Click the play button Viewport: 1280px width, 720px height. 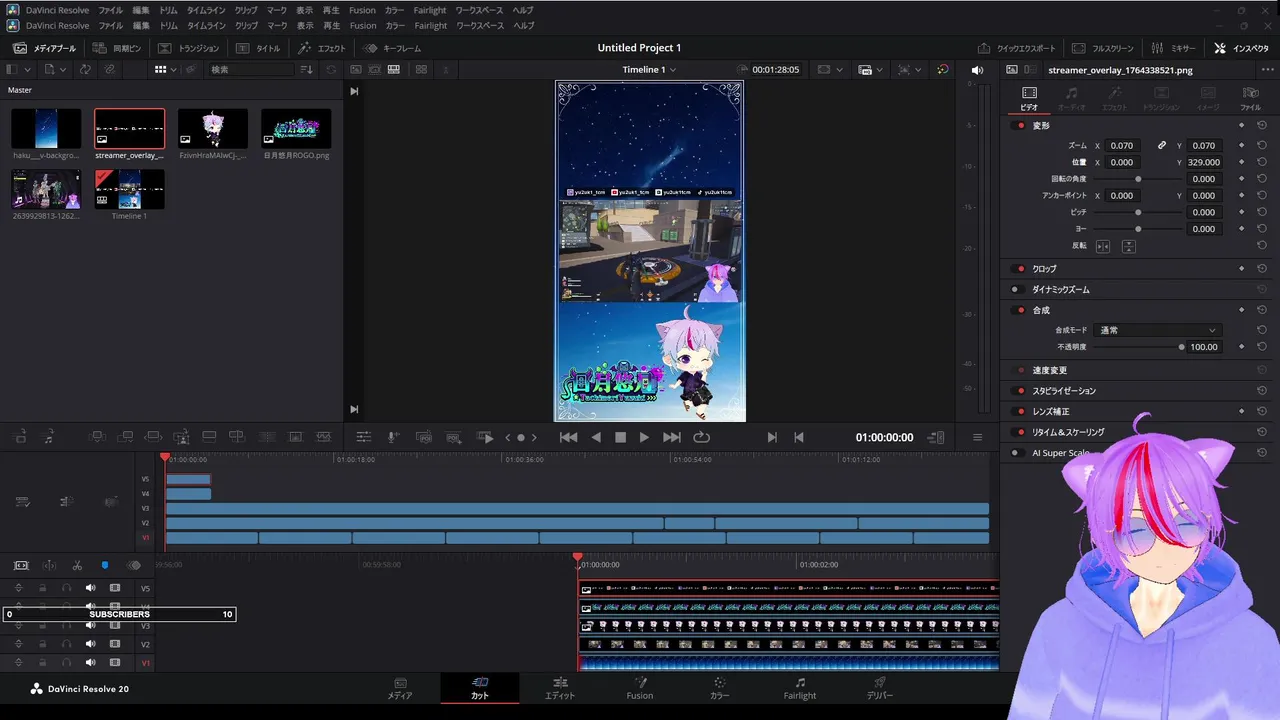click(x=644, y=437)
